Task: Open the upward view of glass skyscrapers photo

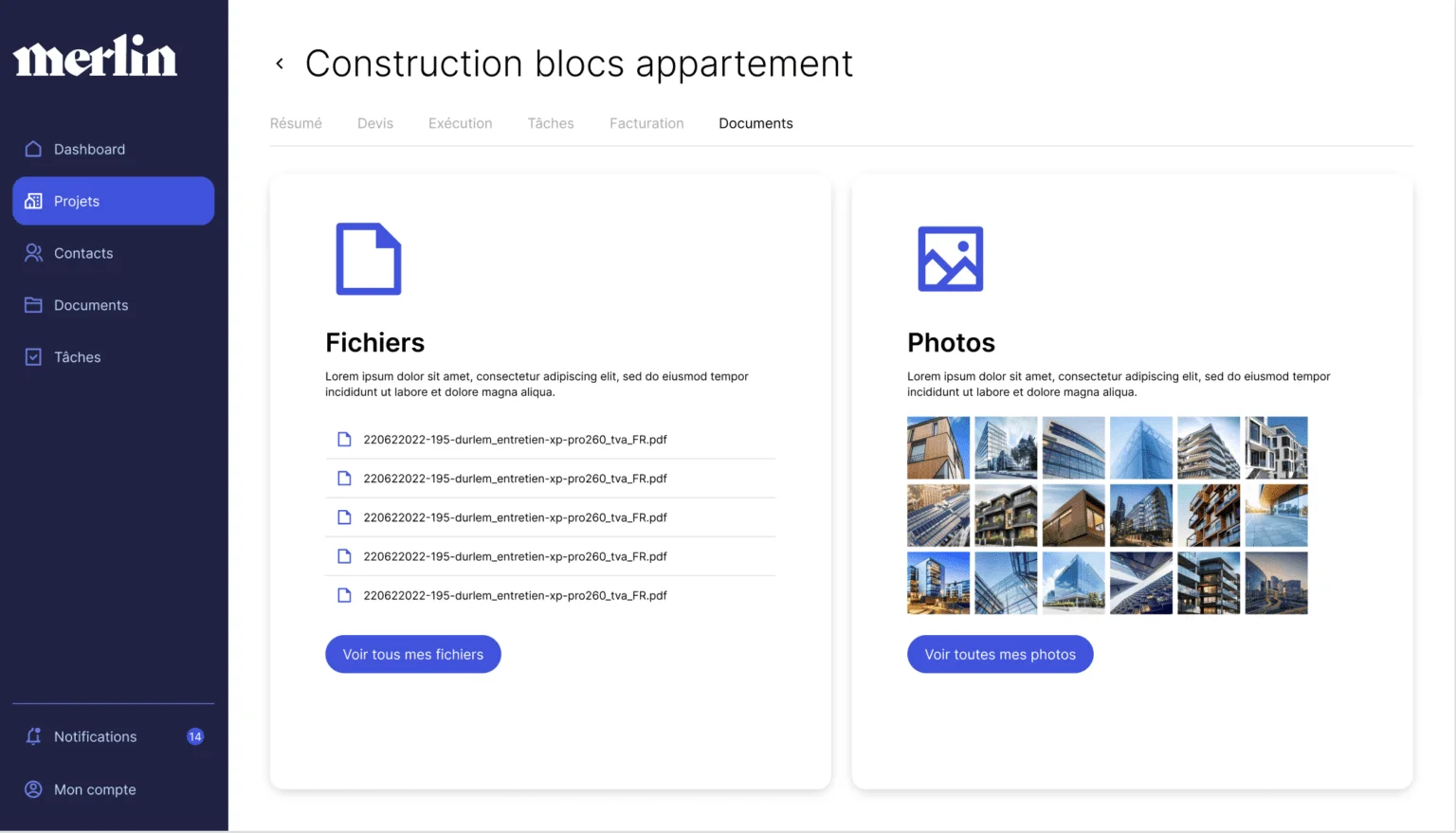Action: point(1006,583)
